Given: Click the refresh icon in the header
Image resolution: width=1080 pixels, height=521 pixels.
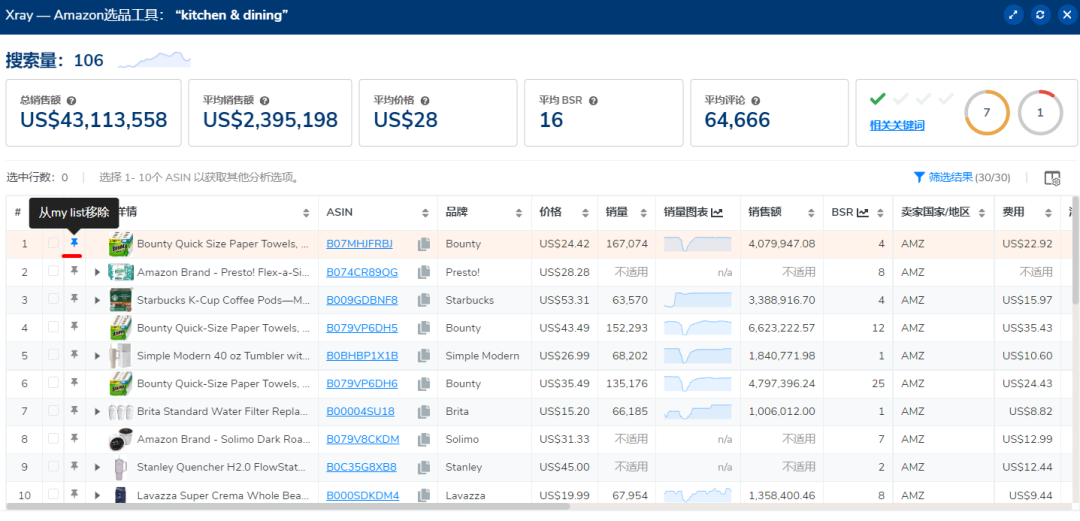Looking at the screenshot, I should 1040,15.
